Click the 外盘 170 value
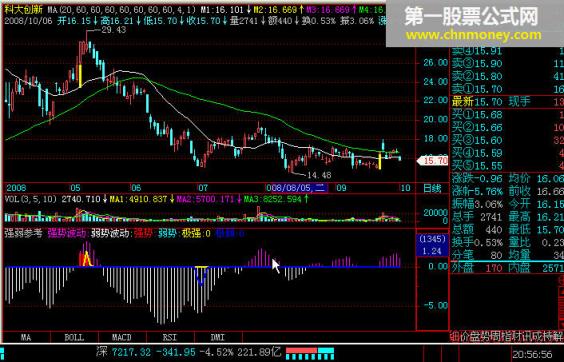 [477, 268]
